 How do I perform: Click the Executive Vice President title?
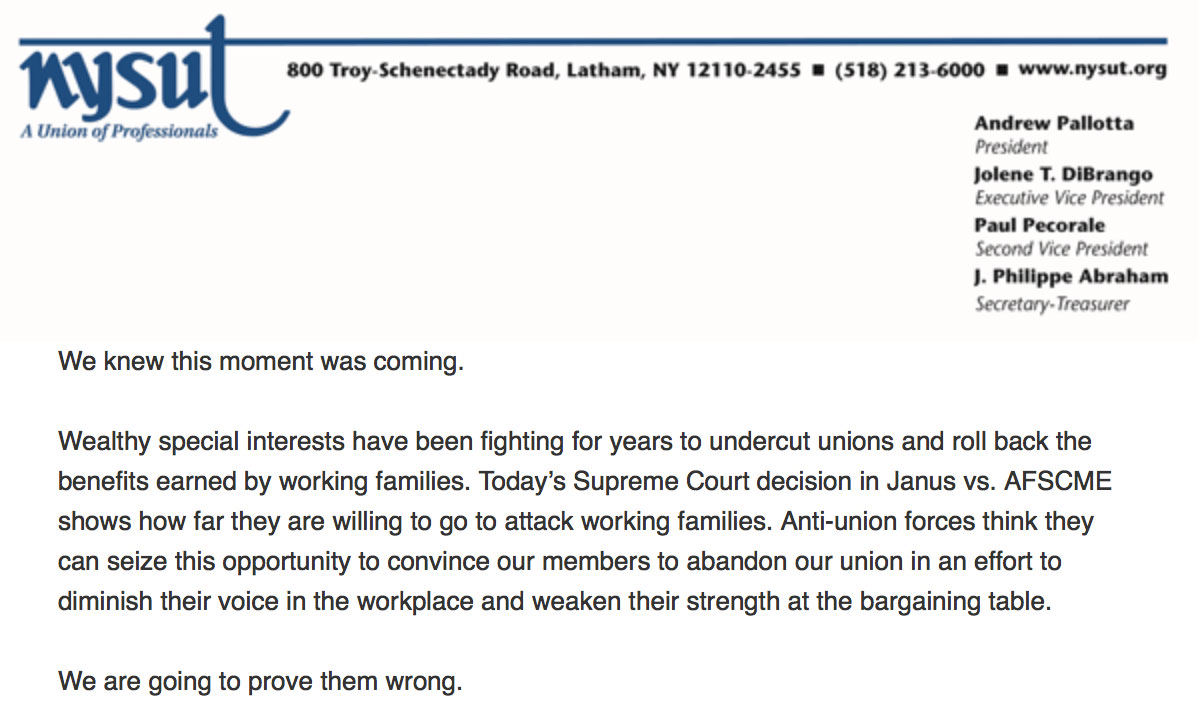point(1069,198)
